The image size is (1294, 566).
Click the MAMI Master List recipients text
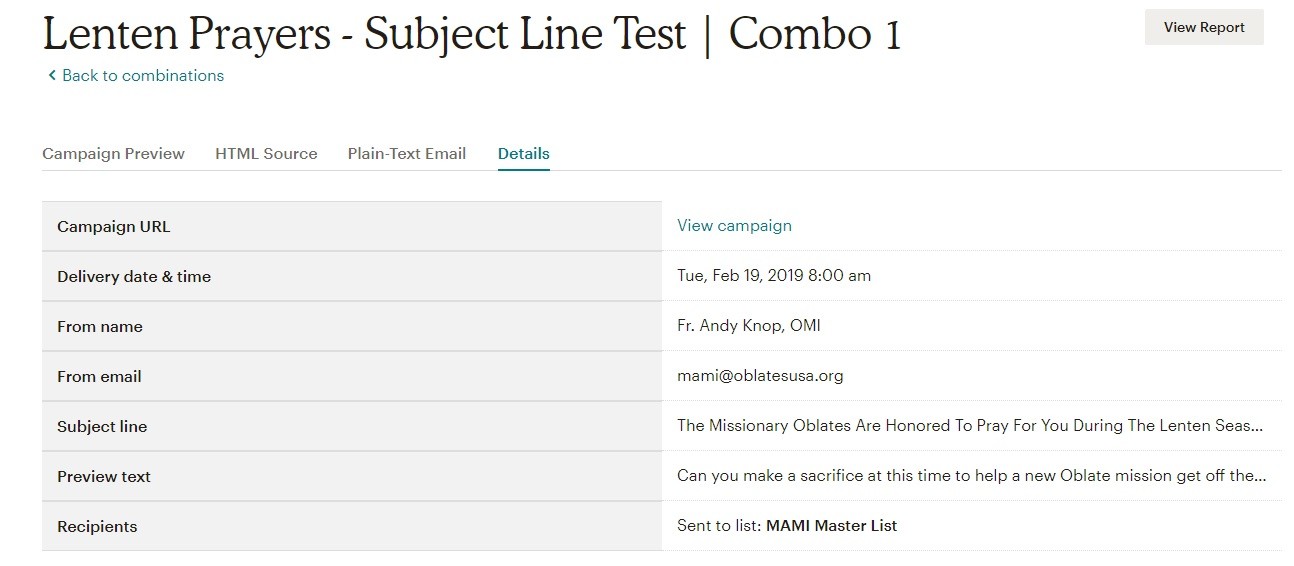click(x=830, y=526)
